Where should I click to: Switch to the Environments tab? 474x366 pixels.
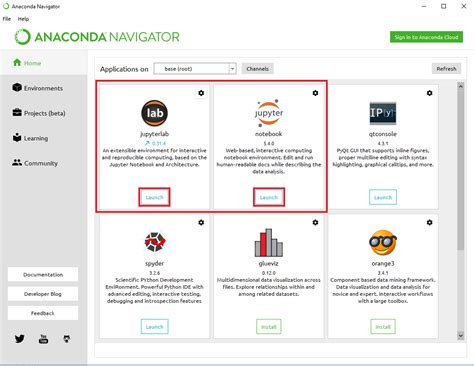37,88
